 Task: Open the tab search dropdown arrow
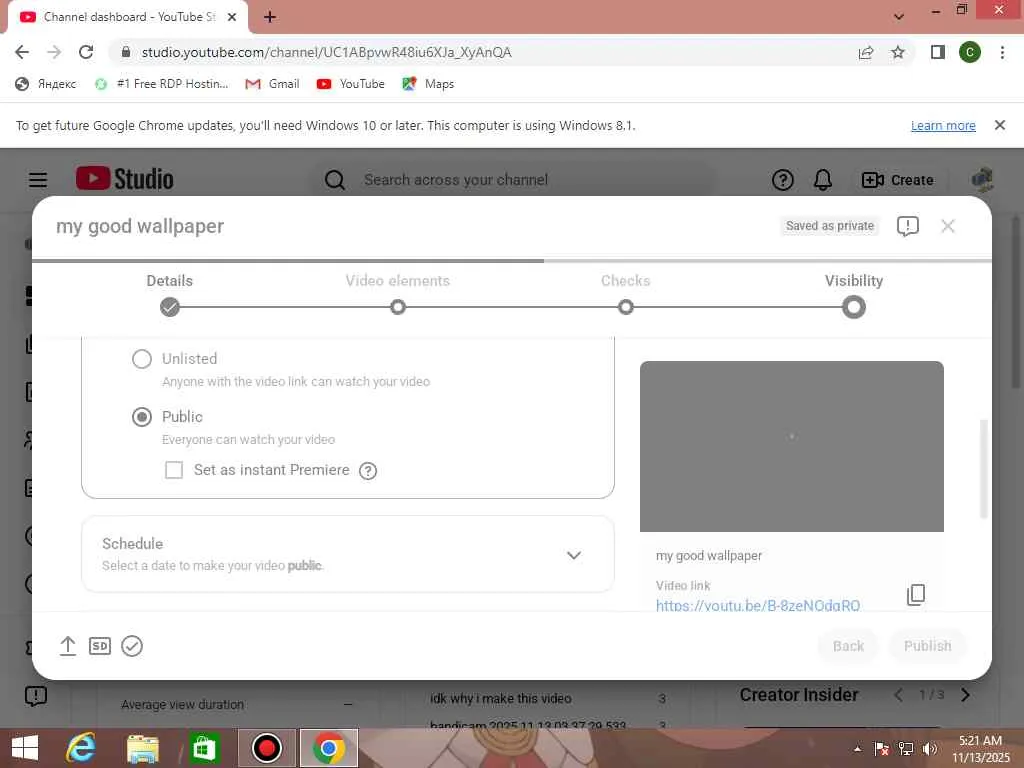click(899, 16)
